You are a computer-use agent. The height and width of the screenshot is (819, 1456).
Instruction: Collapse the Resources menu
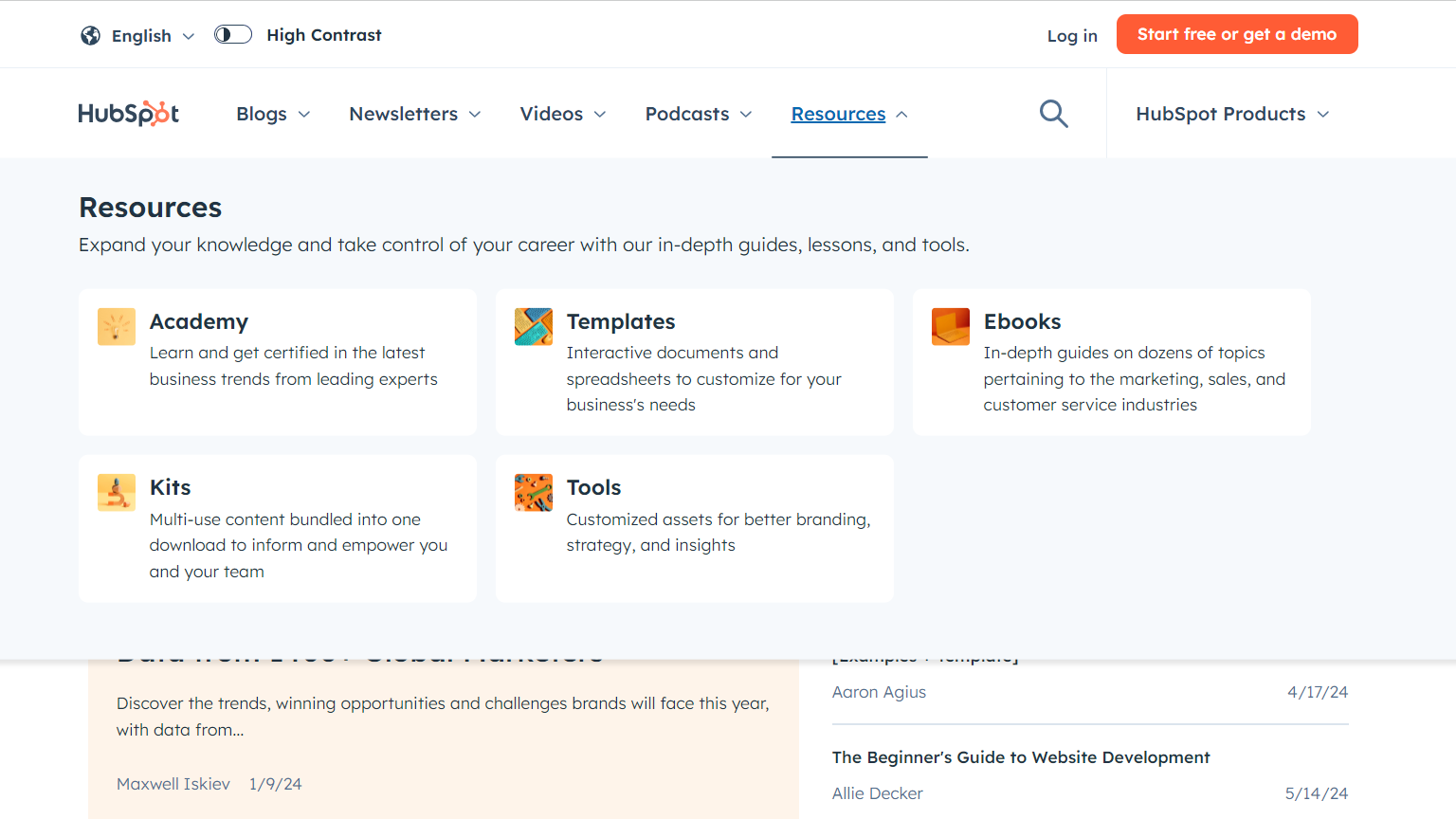point(849,114)
